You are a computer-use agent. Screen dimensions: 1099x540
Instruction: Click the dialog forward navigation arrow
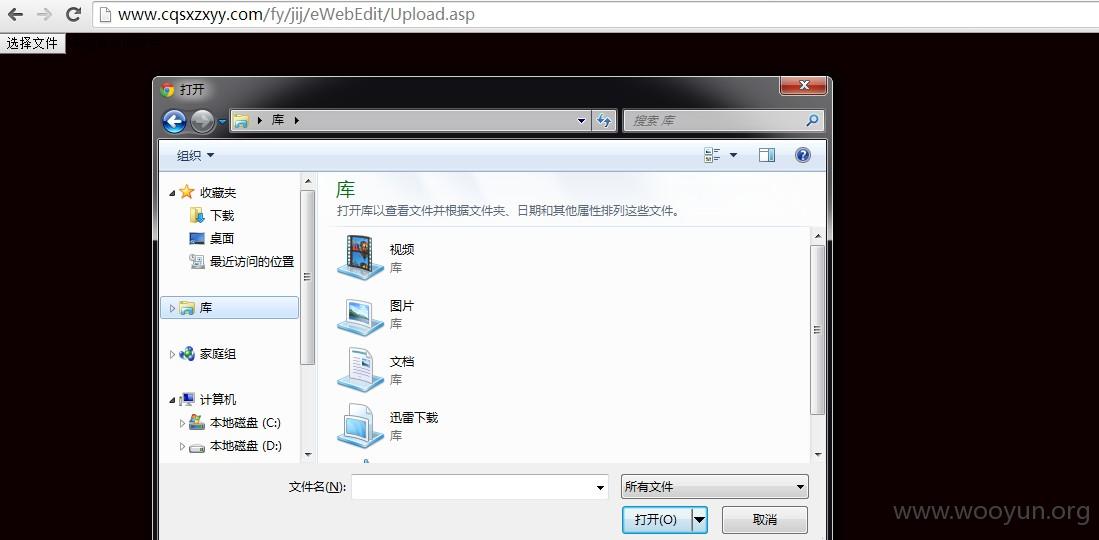[203, 121]
